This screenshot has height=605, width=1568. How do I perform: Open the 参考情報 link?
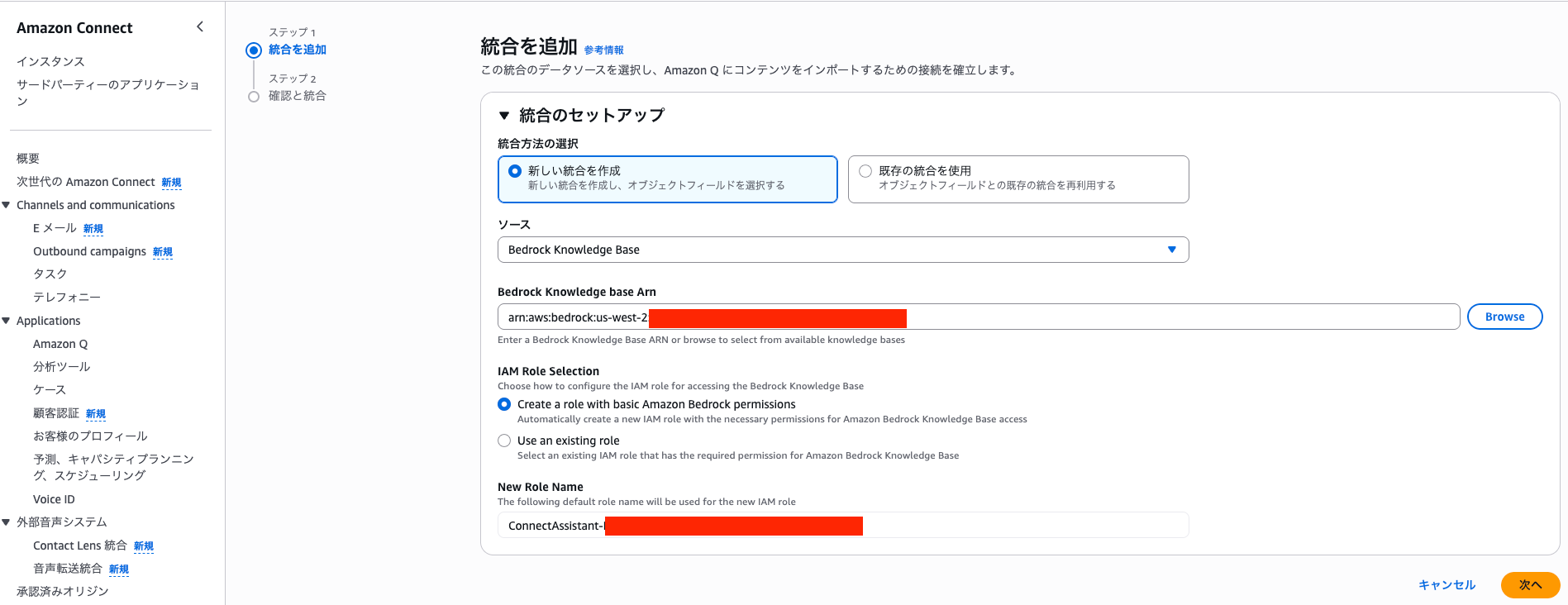(x=602, y=50)
